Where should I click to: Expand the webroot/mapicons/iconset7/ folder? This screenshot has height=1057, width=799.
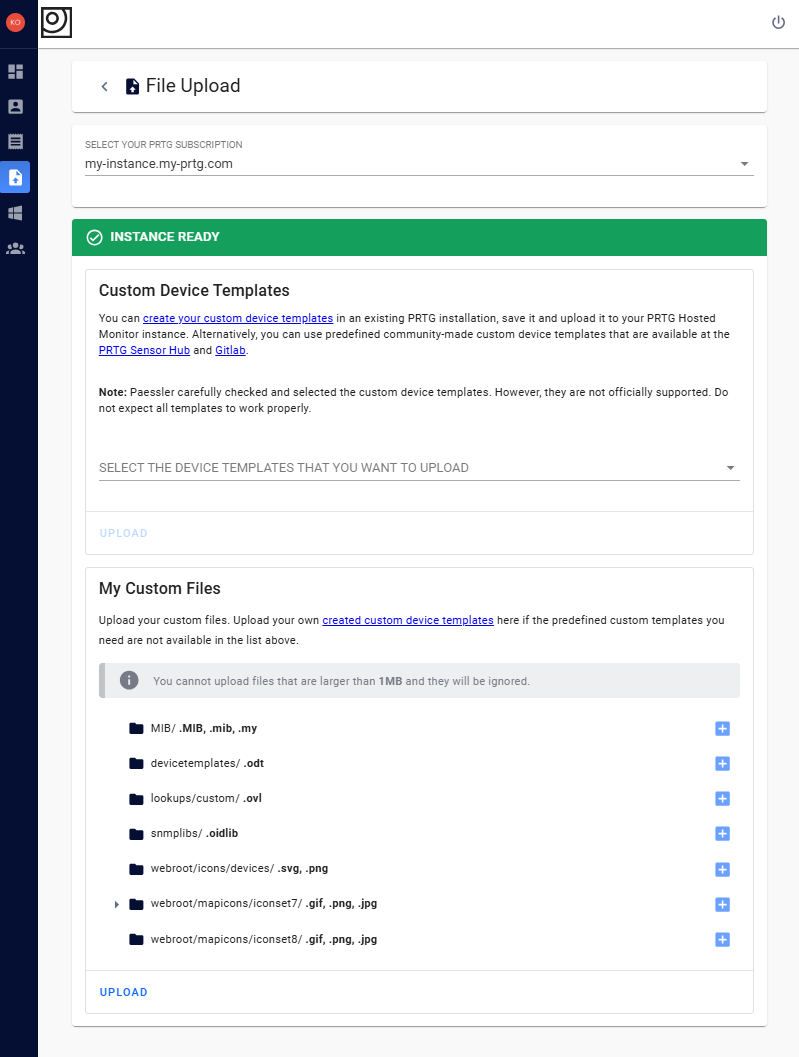coord(117,905)
